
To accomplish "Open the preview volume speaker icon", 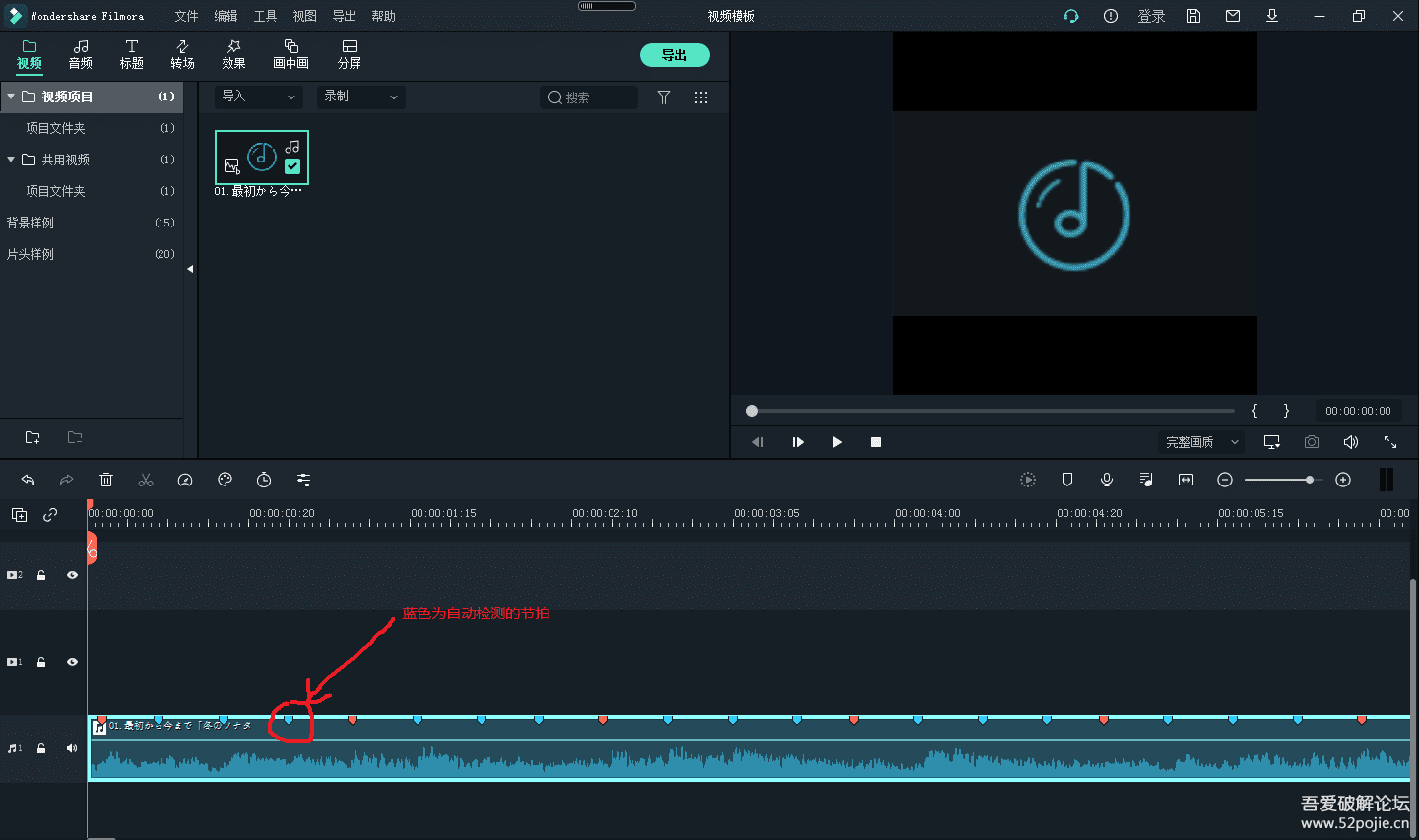I will 1351,442.
